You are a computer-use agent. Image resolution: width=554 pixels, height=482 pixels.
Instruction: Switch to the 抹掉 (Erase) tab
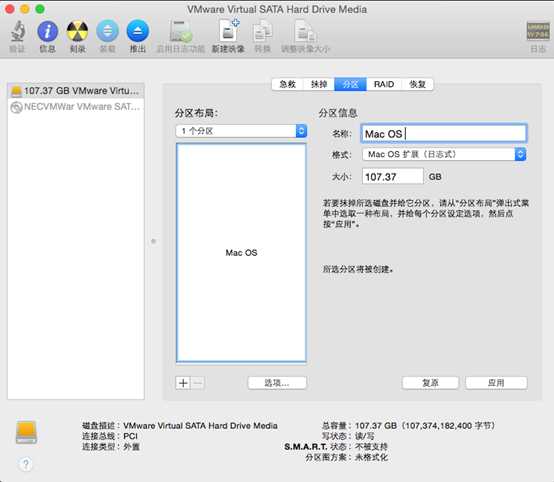pyautogui.click(x=319, y=84)
